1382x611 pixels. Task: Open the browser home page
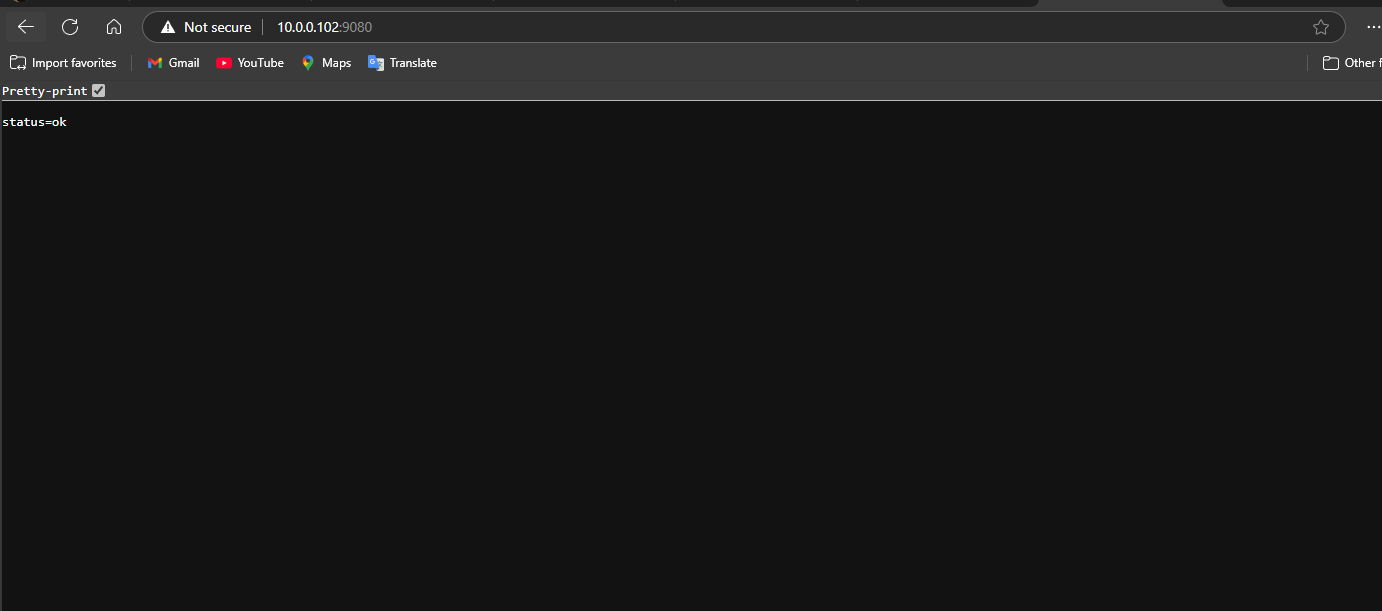coord(114,27)
